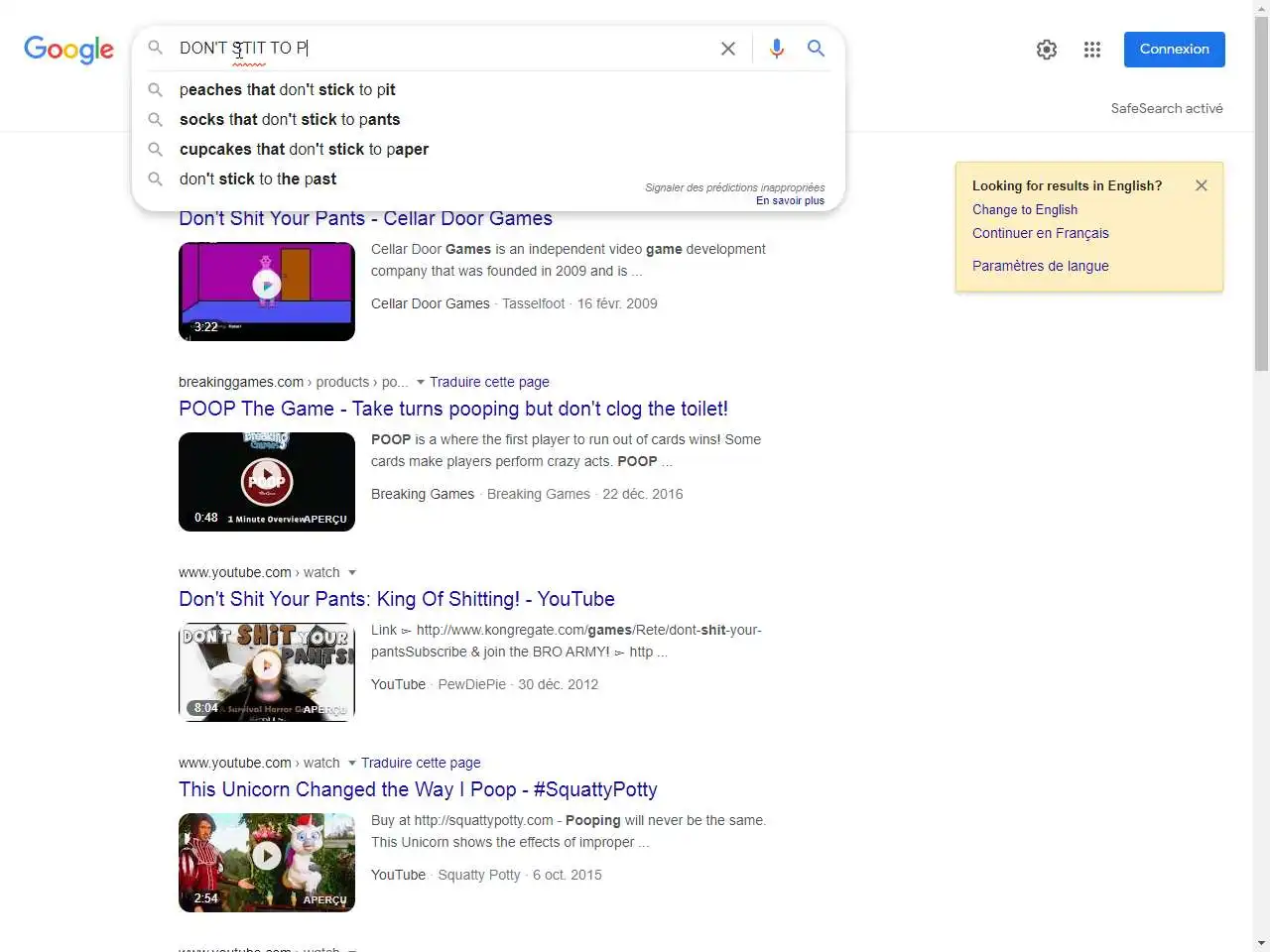Play the PewDiePie video thumbnail
1270x952 pixels.
coord(267,672)
